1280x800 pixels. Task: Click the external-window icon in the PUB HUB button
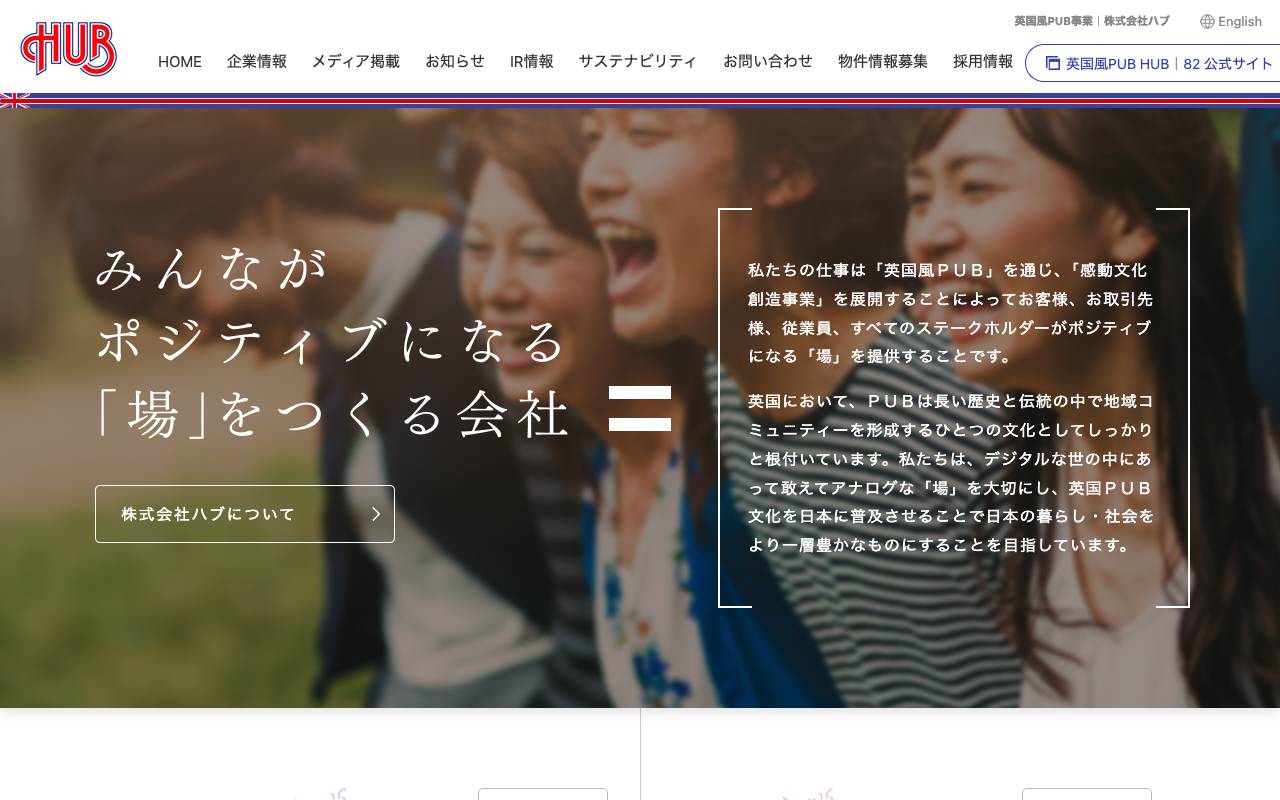1053,63
